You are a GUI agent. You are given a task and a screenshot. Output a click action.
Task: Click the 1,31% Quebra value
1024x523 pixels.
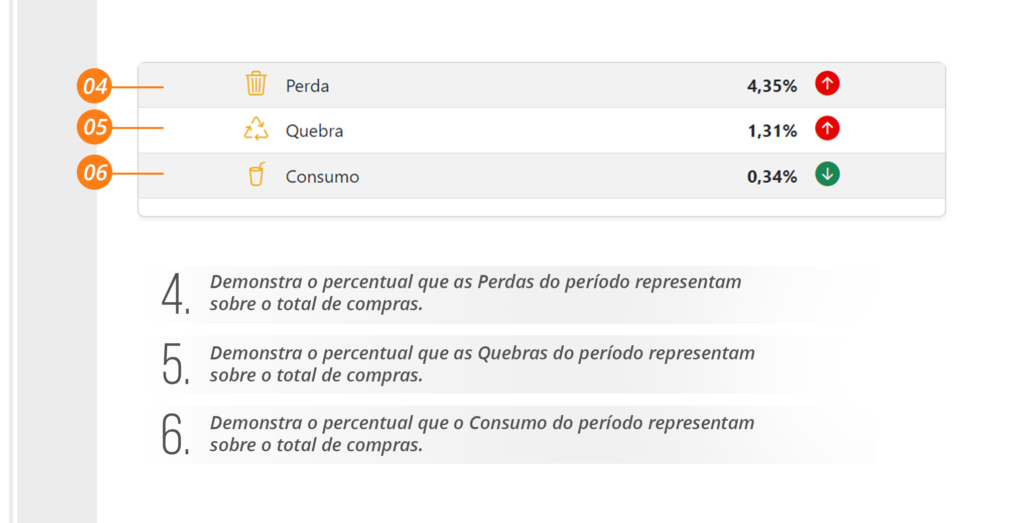772,131
